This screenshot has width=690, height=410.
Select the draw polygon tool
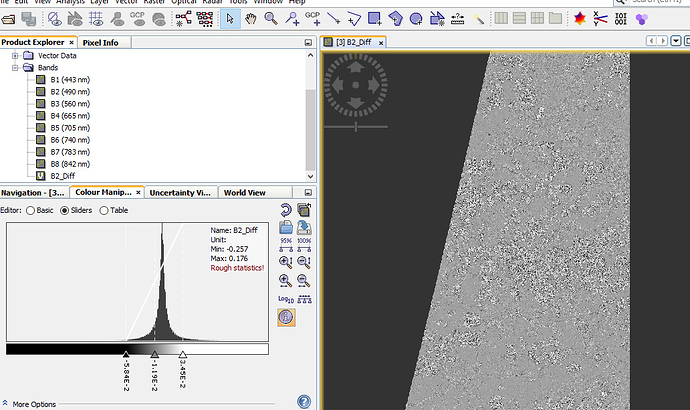[395, 19]
